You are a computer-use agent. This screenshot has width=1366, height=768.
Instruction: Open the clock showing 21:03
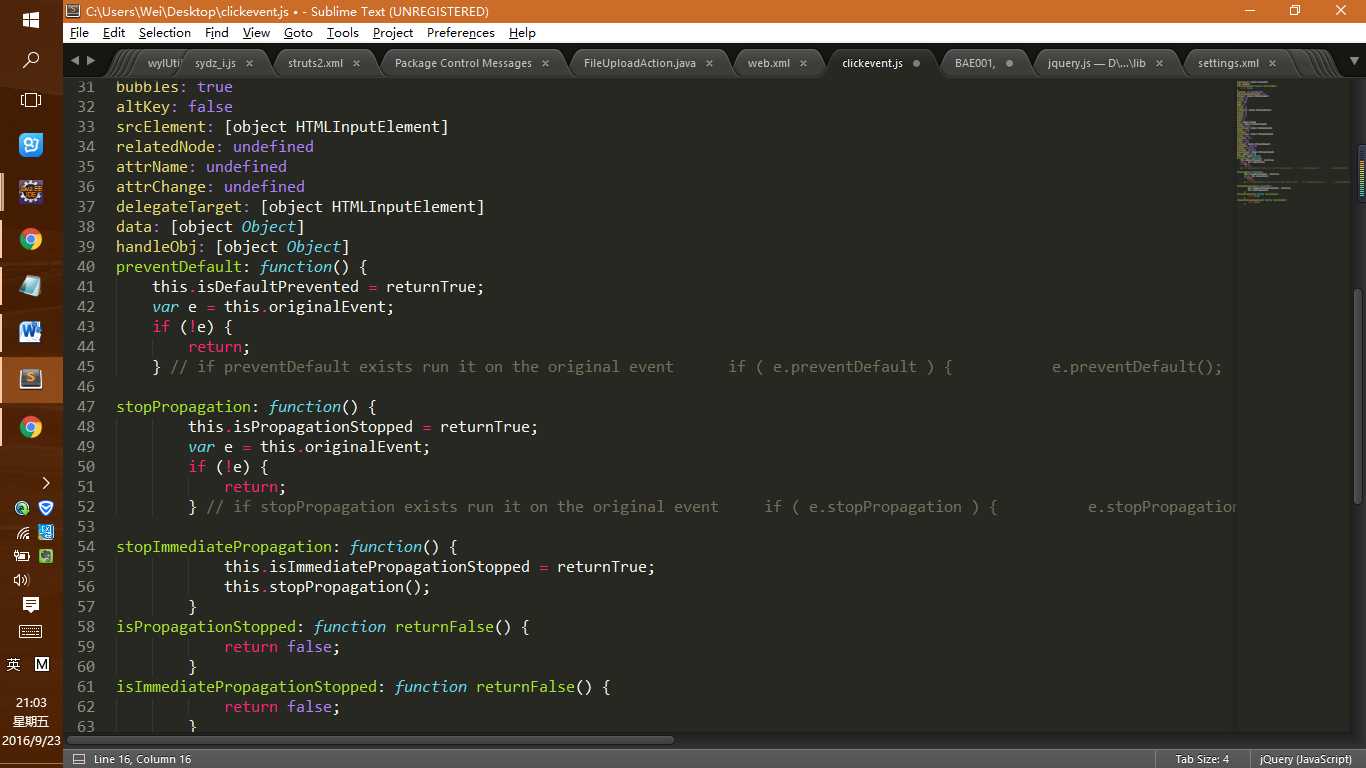[x=31, y=703]
